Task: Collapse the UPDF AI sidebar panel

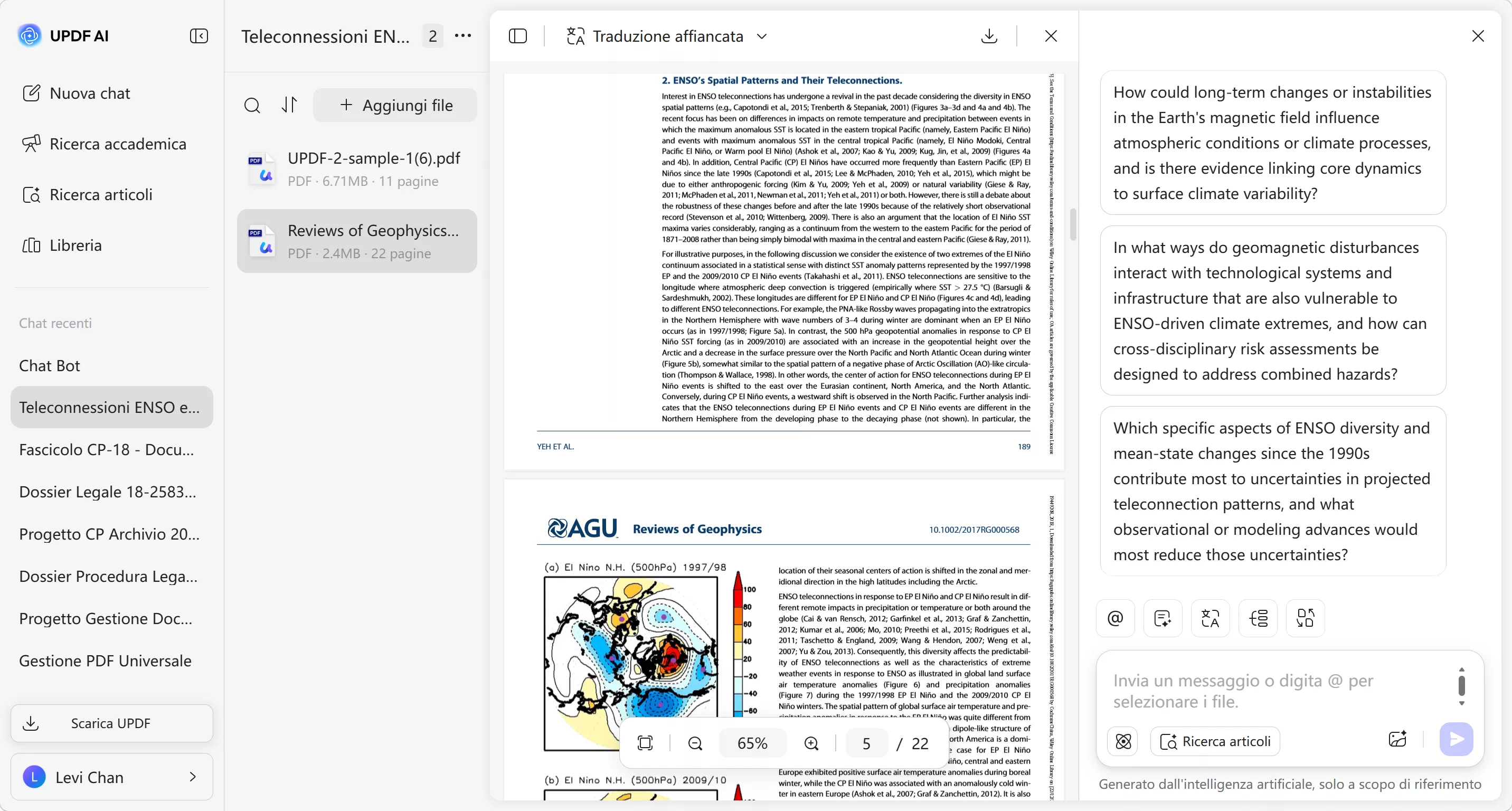Action: pos(199,36)
